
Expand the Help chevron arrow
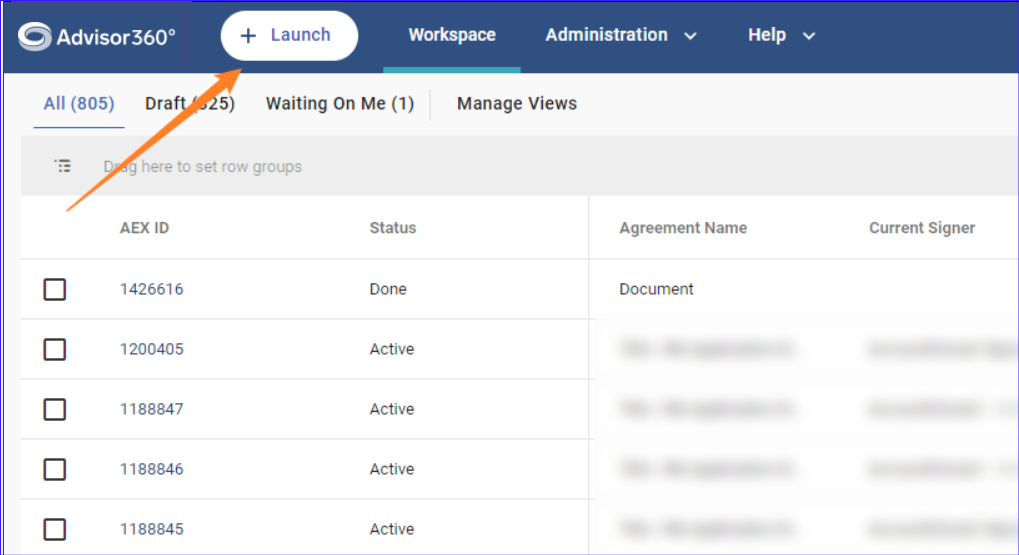coord(808,36)
